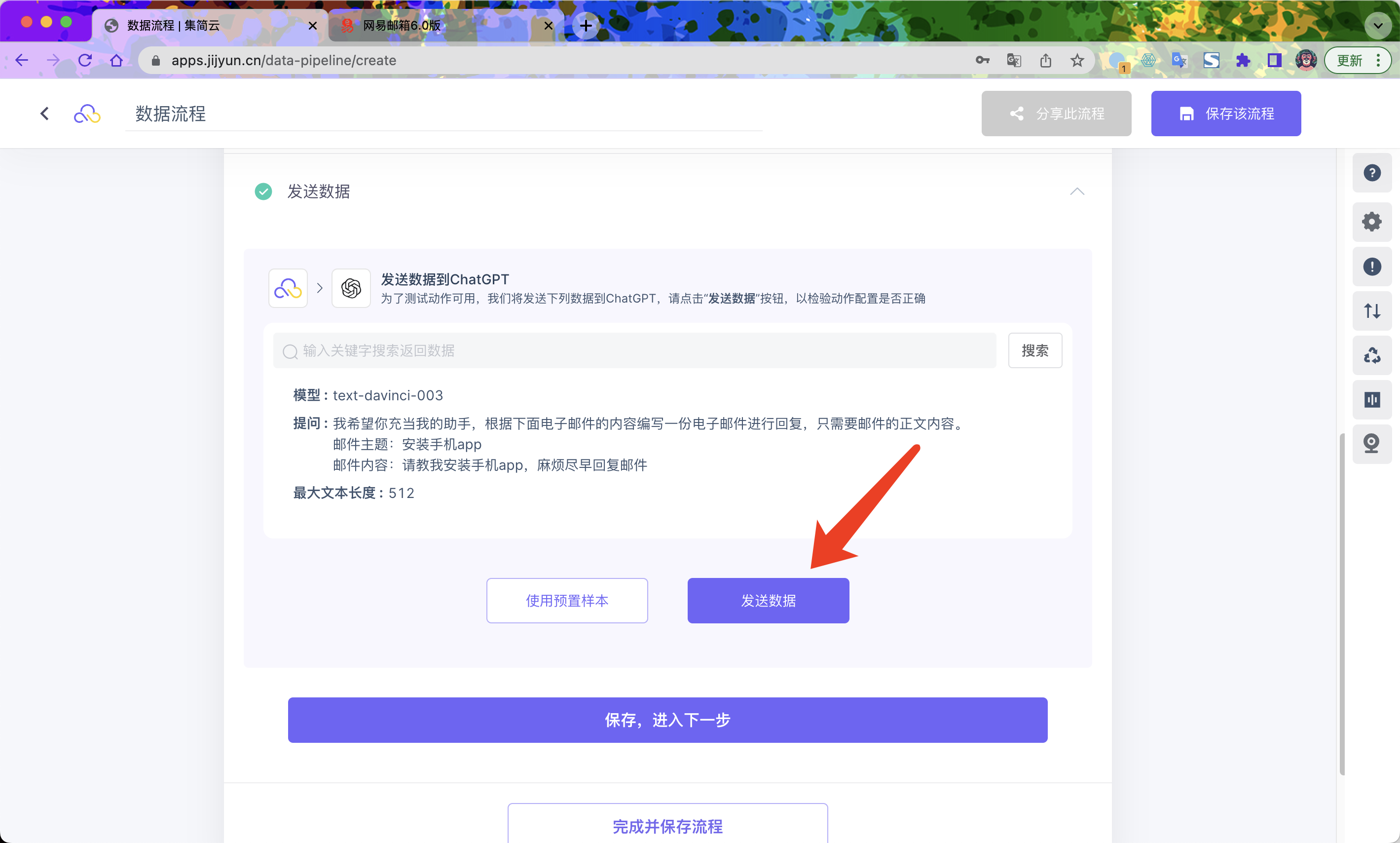Collapse the 发送数据 section chevron

[1077, 192]
